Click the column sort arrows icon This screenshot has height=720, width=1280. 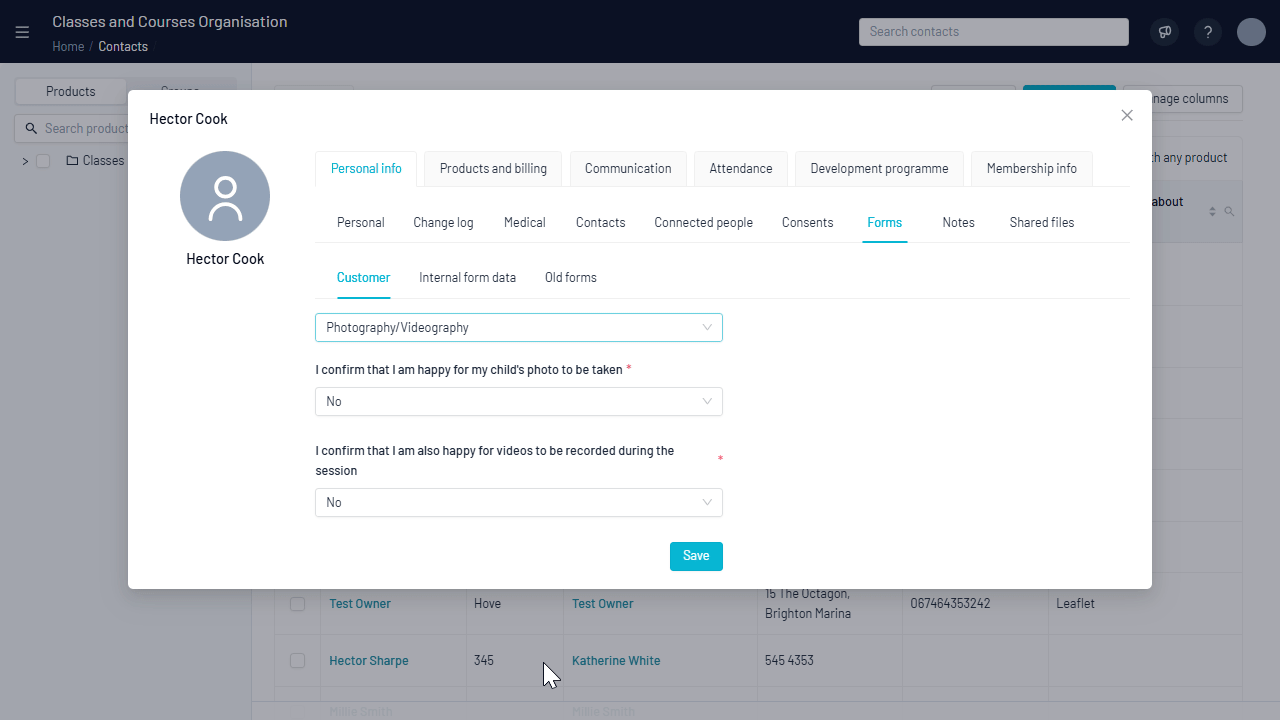[x=1212, y=212]
